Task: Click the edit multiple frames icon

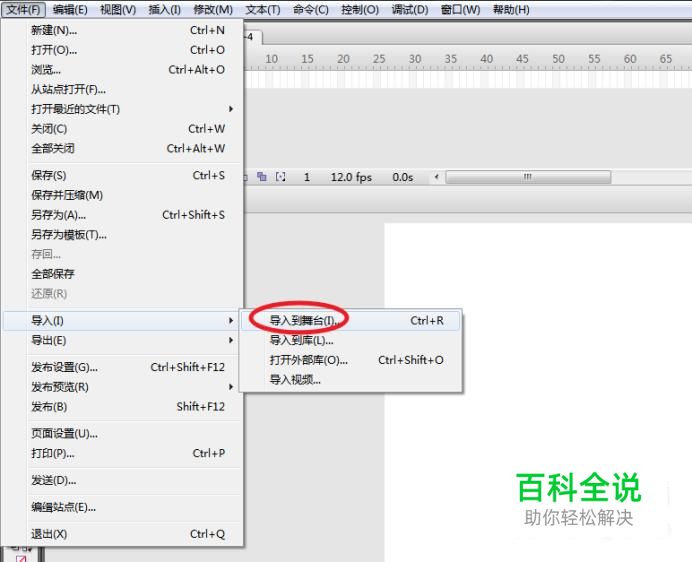Action: click(x=262, y=177)
